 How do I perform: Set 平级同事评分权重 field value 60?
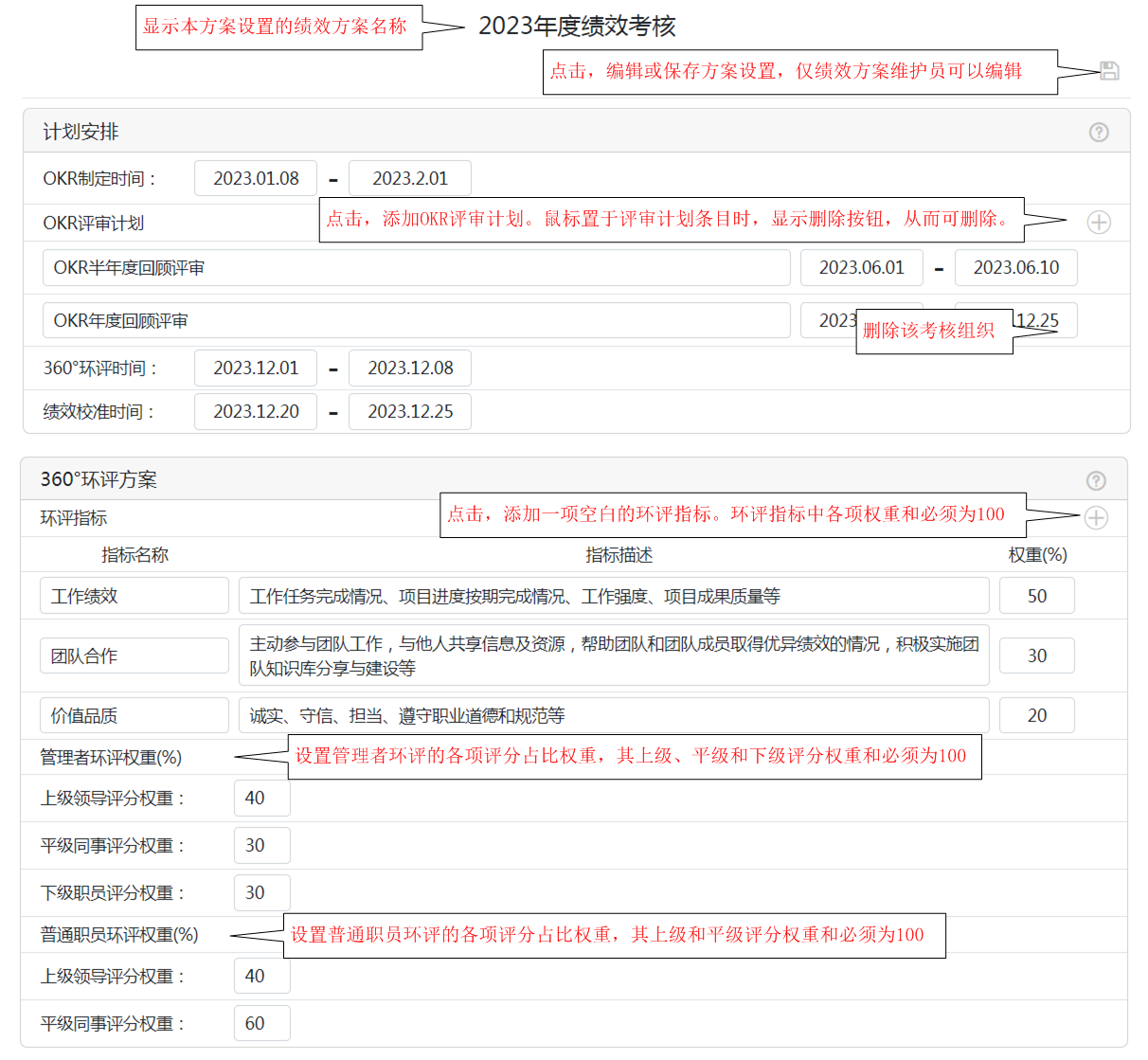(262, 1023)
